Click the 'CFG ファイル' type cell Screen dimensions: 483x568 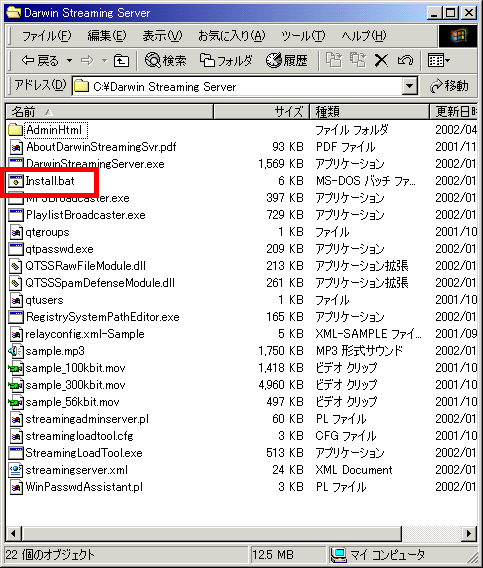pyautogui.click(x=346, y=436)
